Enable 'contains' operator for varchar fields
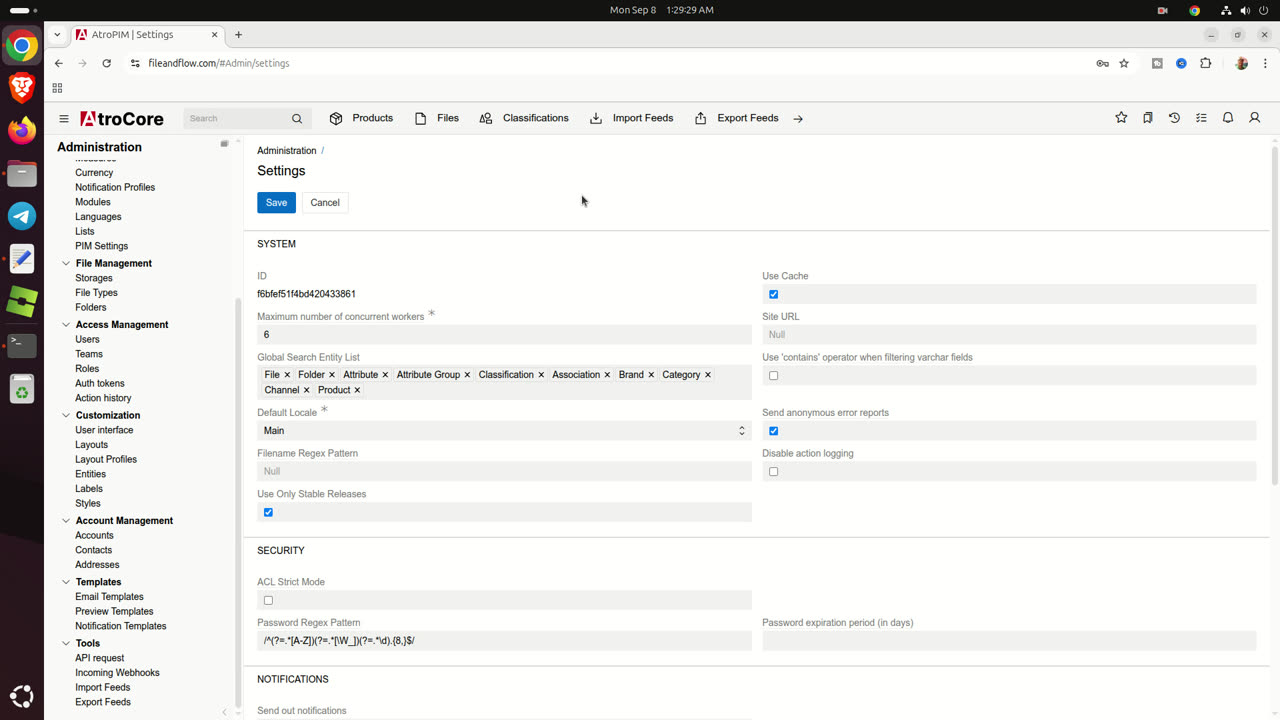Viewport: 1280px width, 720px height. (773, 376)
